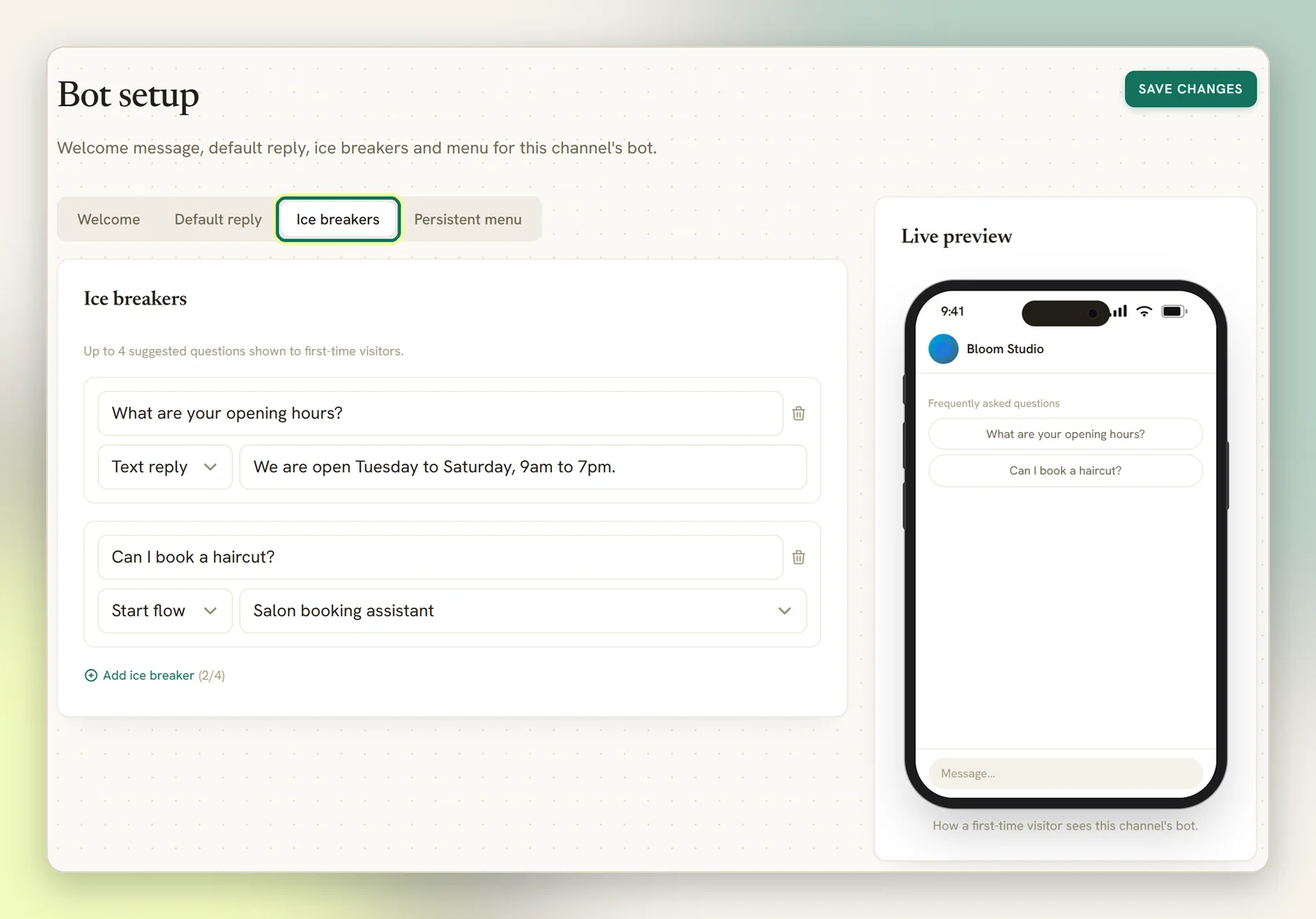1316x919 pixels.
Task: Click the battery icon in phone preview
Action: [1174, 311]
